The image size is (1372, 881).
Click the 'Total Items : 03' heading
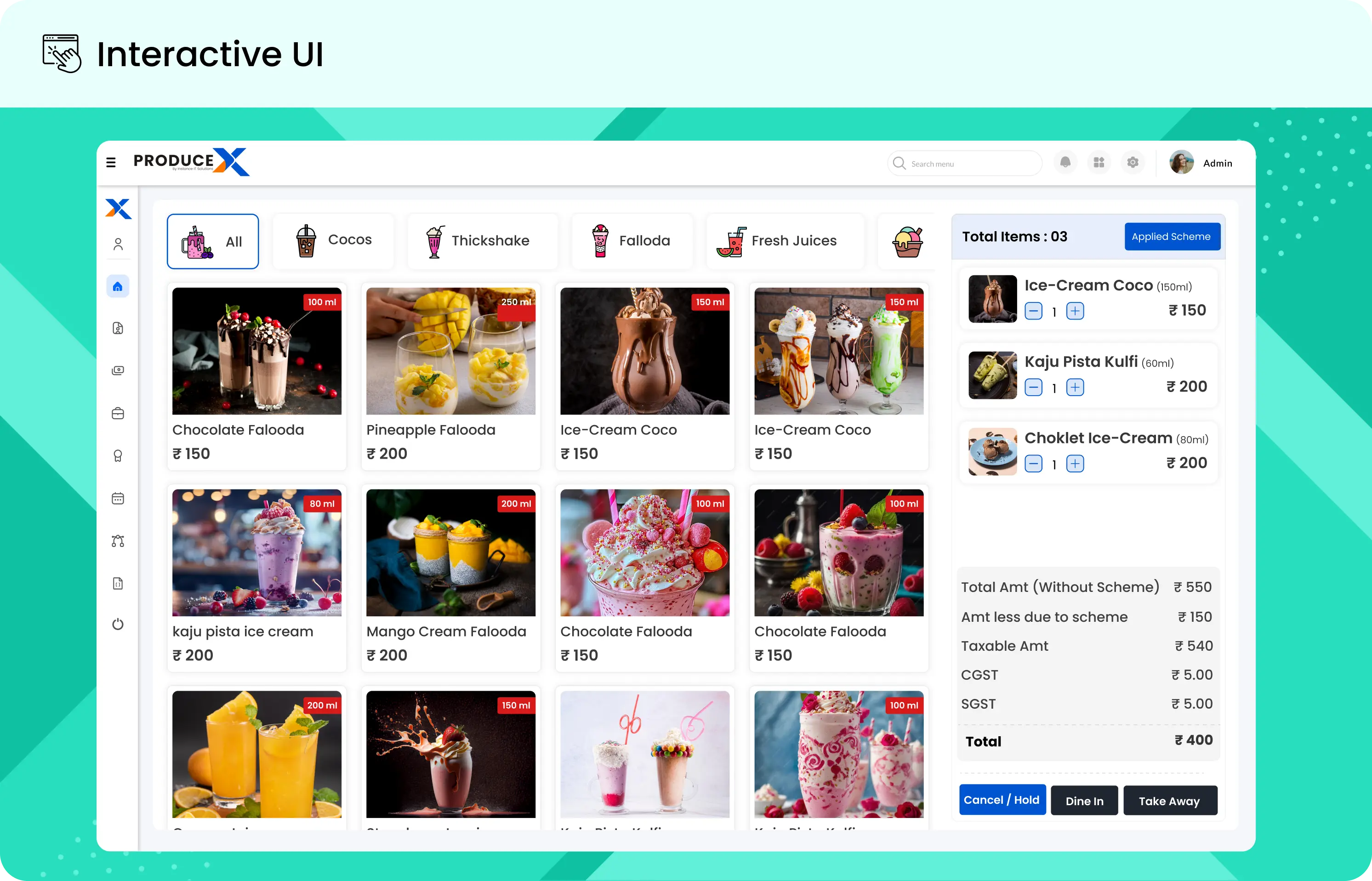(1014, 236)
